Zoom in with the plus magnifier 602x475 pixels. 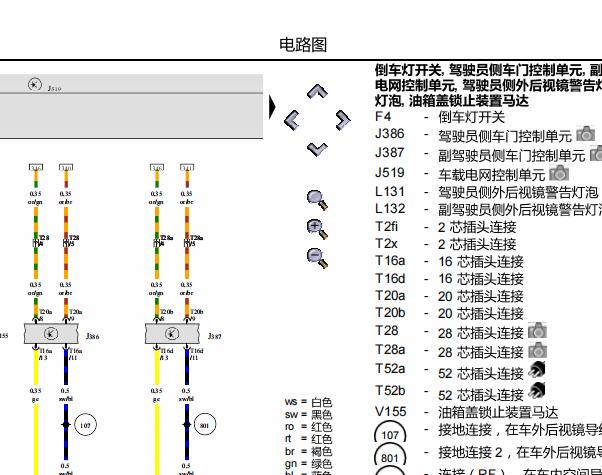point(318,229)
